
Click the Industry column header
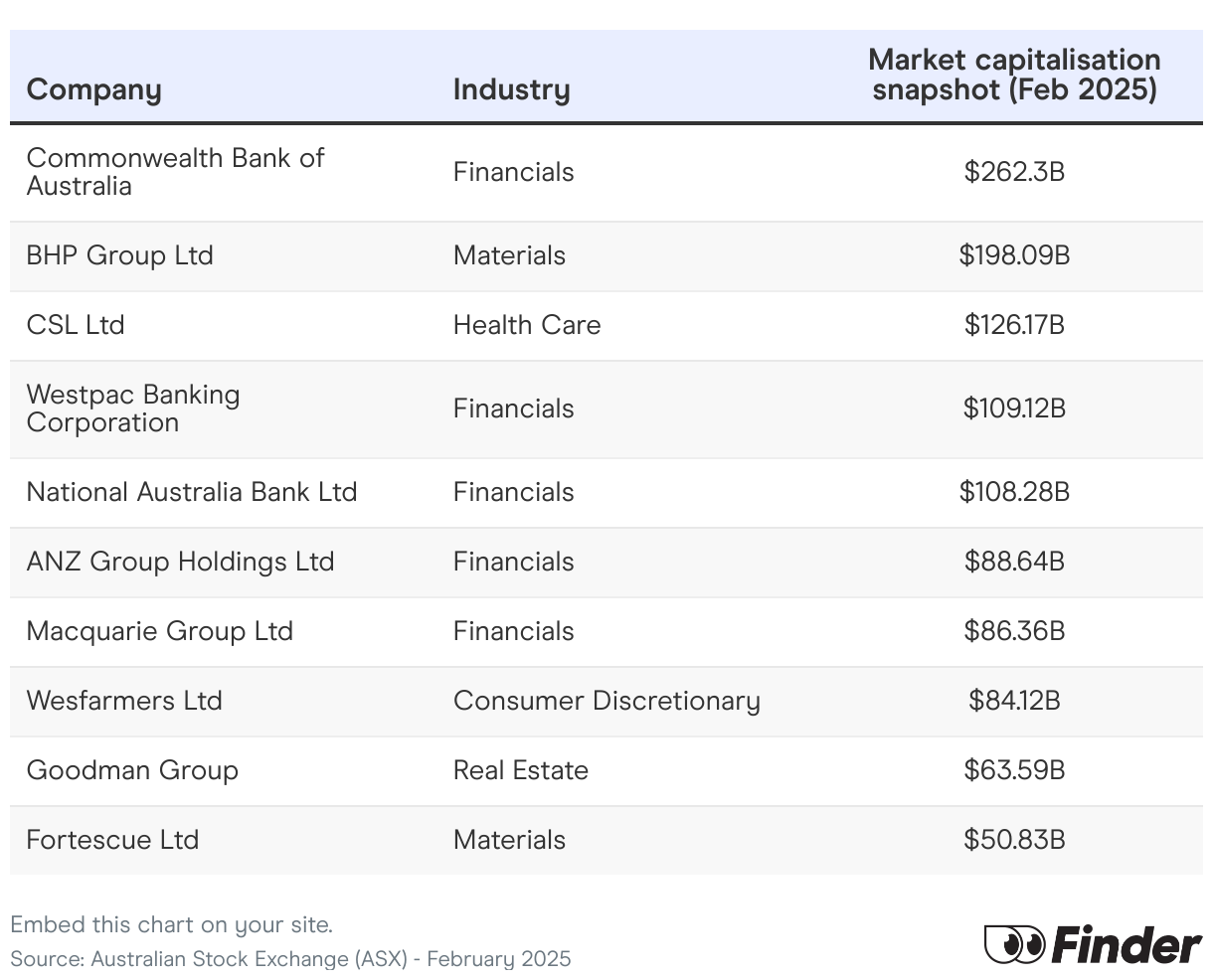(511, 89)
